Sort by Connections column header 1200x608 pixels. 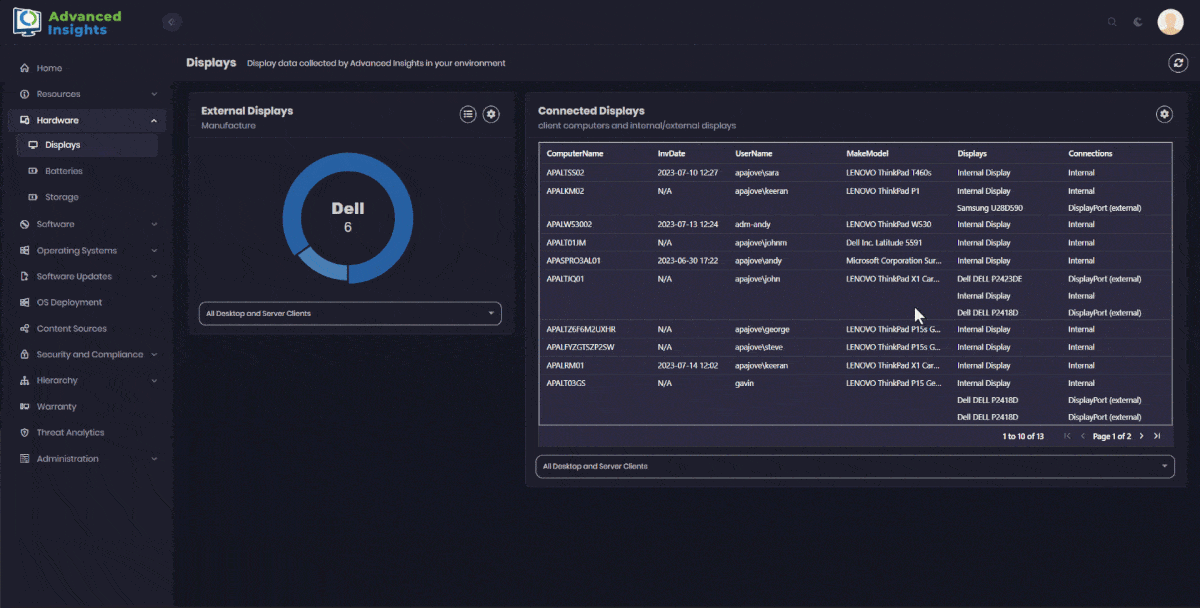point(1090,154)
